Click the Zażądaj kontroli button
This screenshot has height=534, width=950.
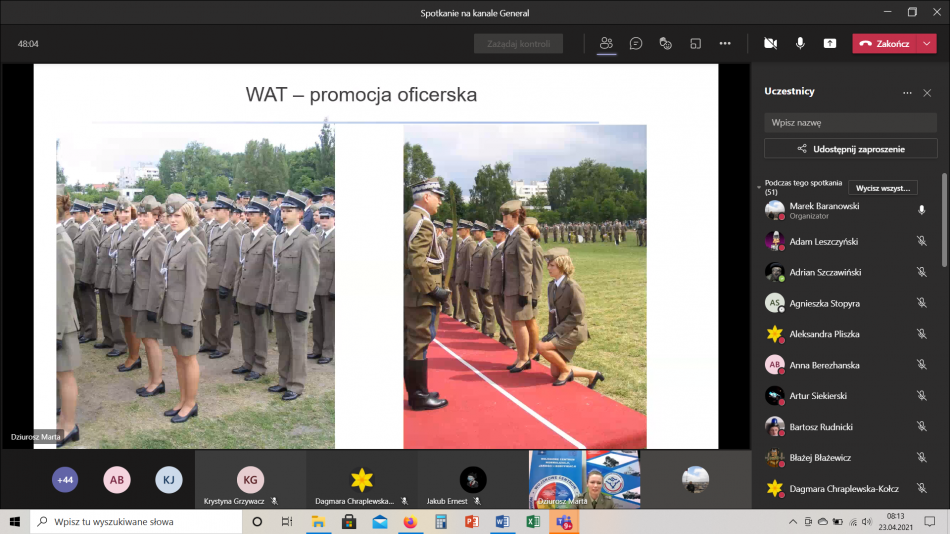[518, 44]
